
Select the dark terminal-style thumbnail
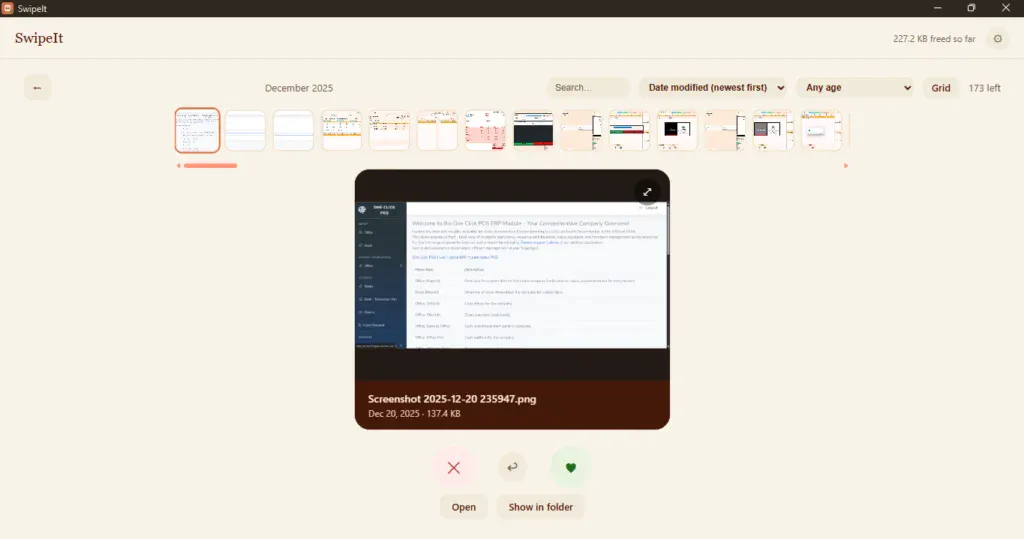[x=534, y=131]
